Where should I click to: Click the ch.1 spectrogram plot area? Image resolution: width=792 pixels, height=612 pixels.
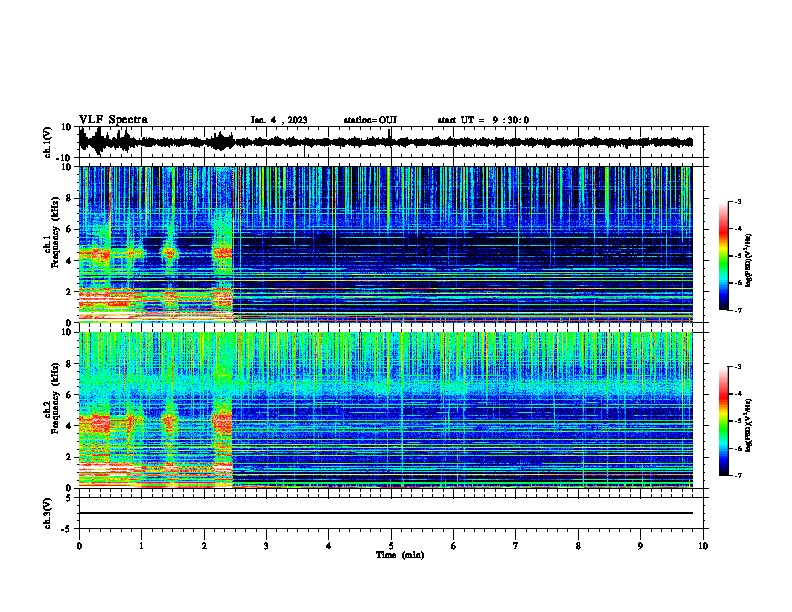pos(386,244)
